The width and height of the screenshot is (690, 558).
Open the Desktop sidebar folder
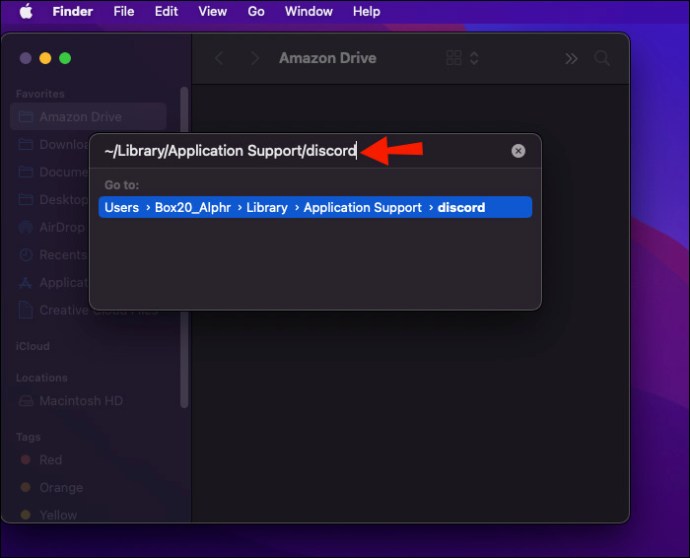pyautogui.click(x=54, y=200)
